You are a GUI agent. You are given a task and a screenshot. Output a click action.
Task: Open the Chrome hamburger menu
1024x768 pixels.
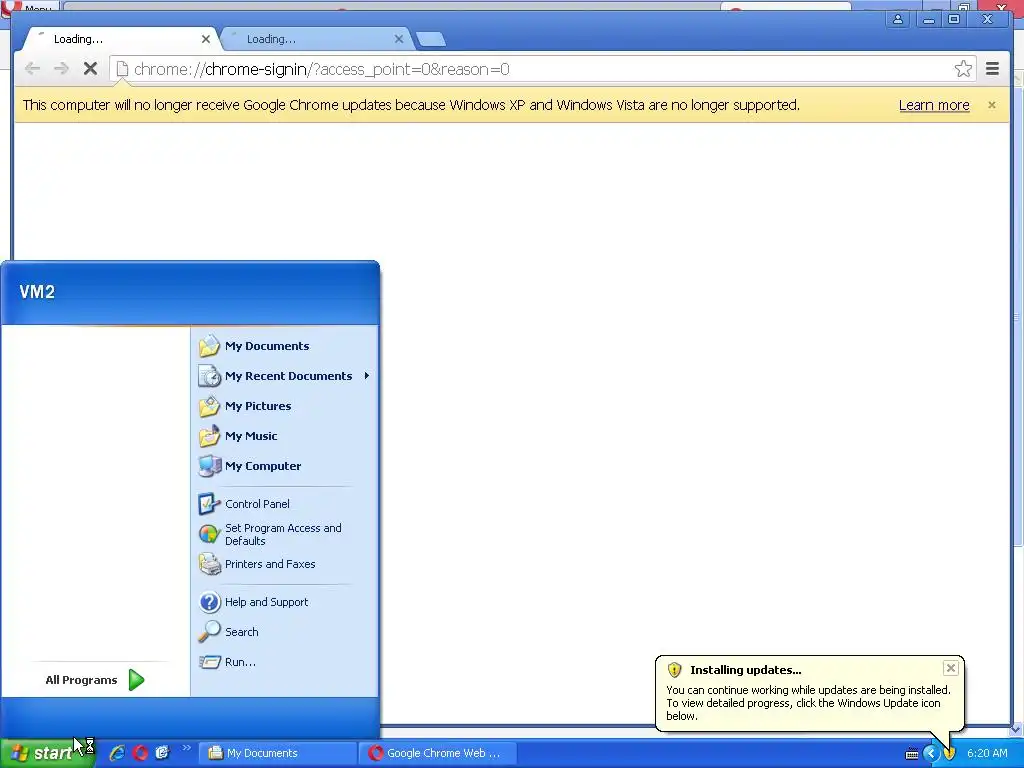pyautogui.click(x=992, y=69)
